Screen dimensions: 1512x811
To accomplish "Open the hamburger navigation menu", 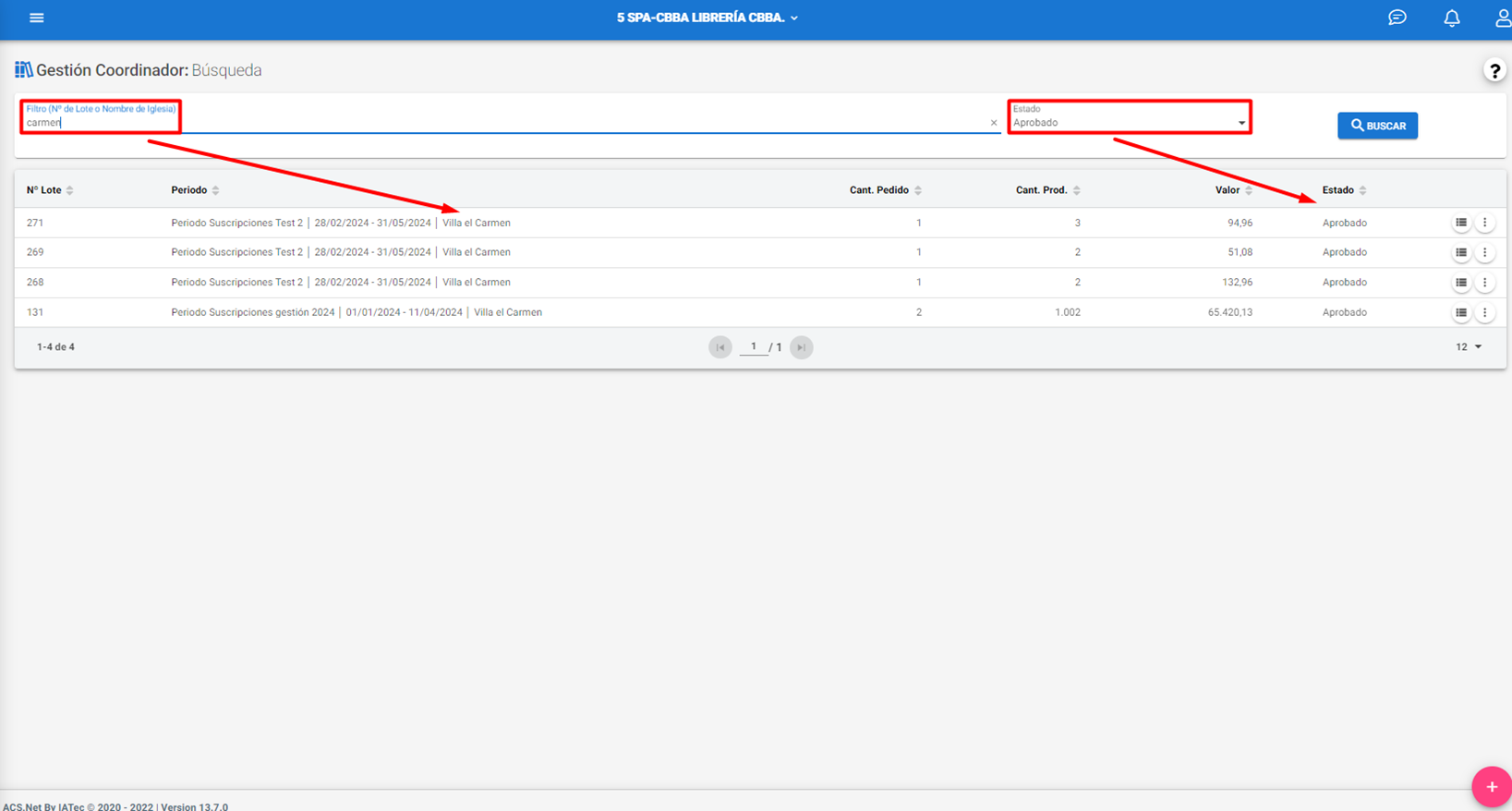I will click(x=37, y=18).
